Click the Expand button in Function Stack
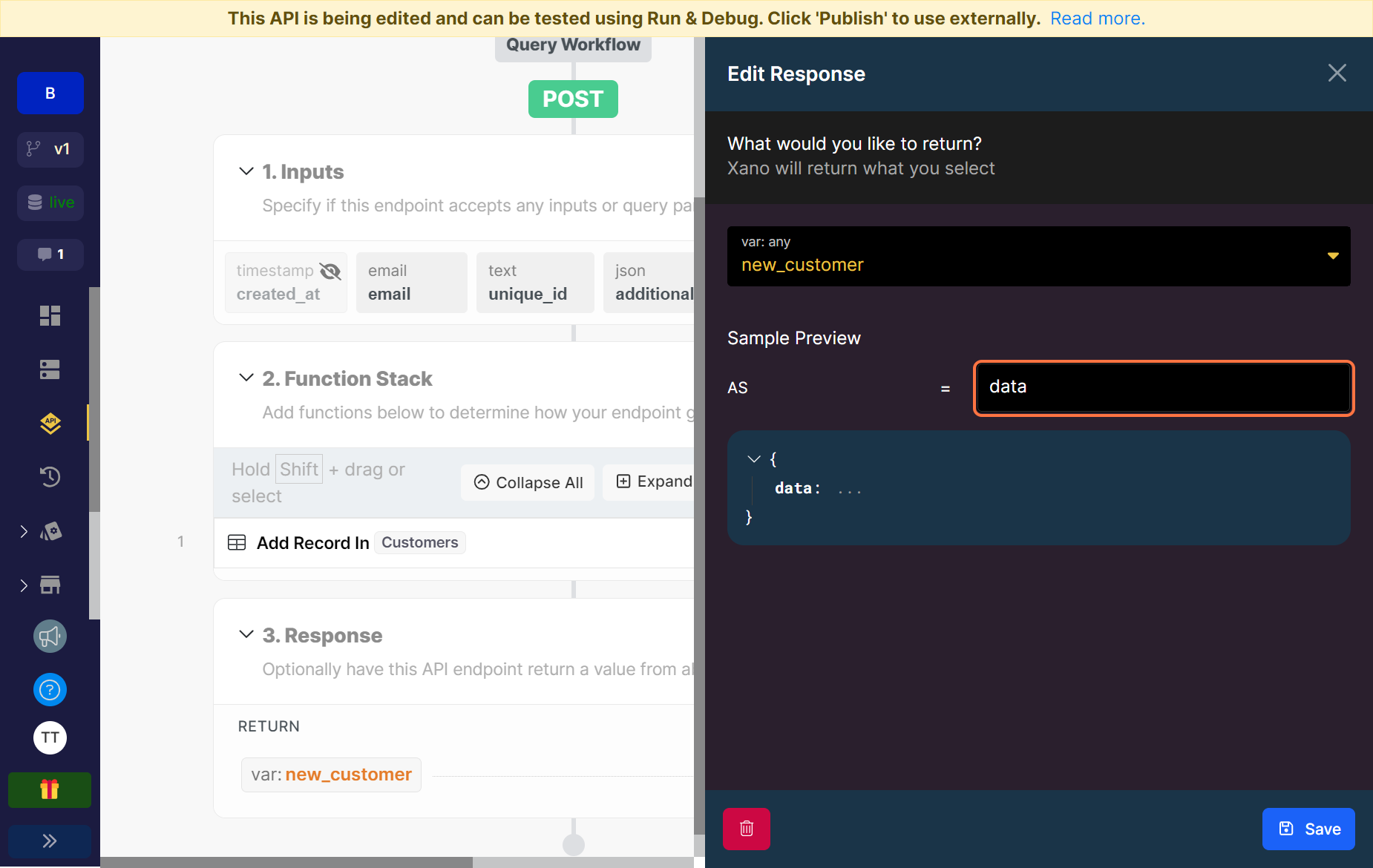This screenshot has width=1373, height=868. click(649, 482)
